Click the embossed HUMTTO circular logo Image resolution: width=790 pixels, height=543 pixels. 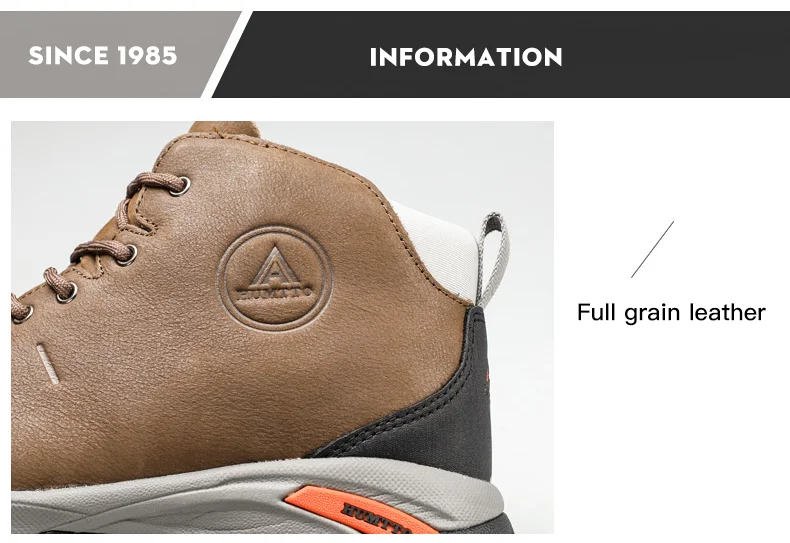pos(275,279)
